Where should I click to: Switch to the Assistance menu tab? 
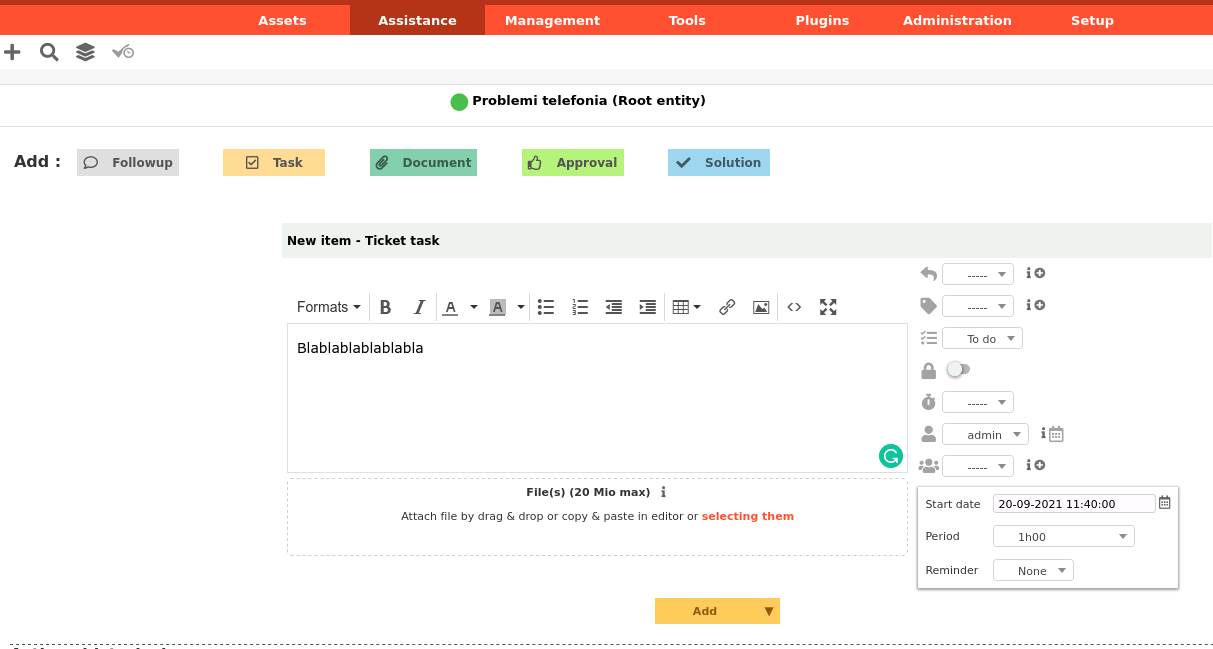click(x=417, y=20)
